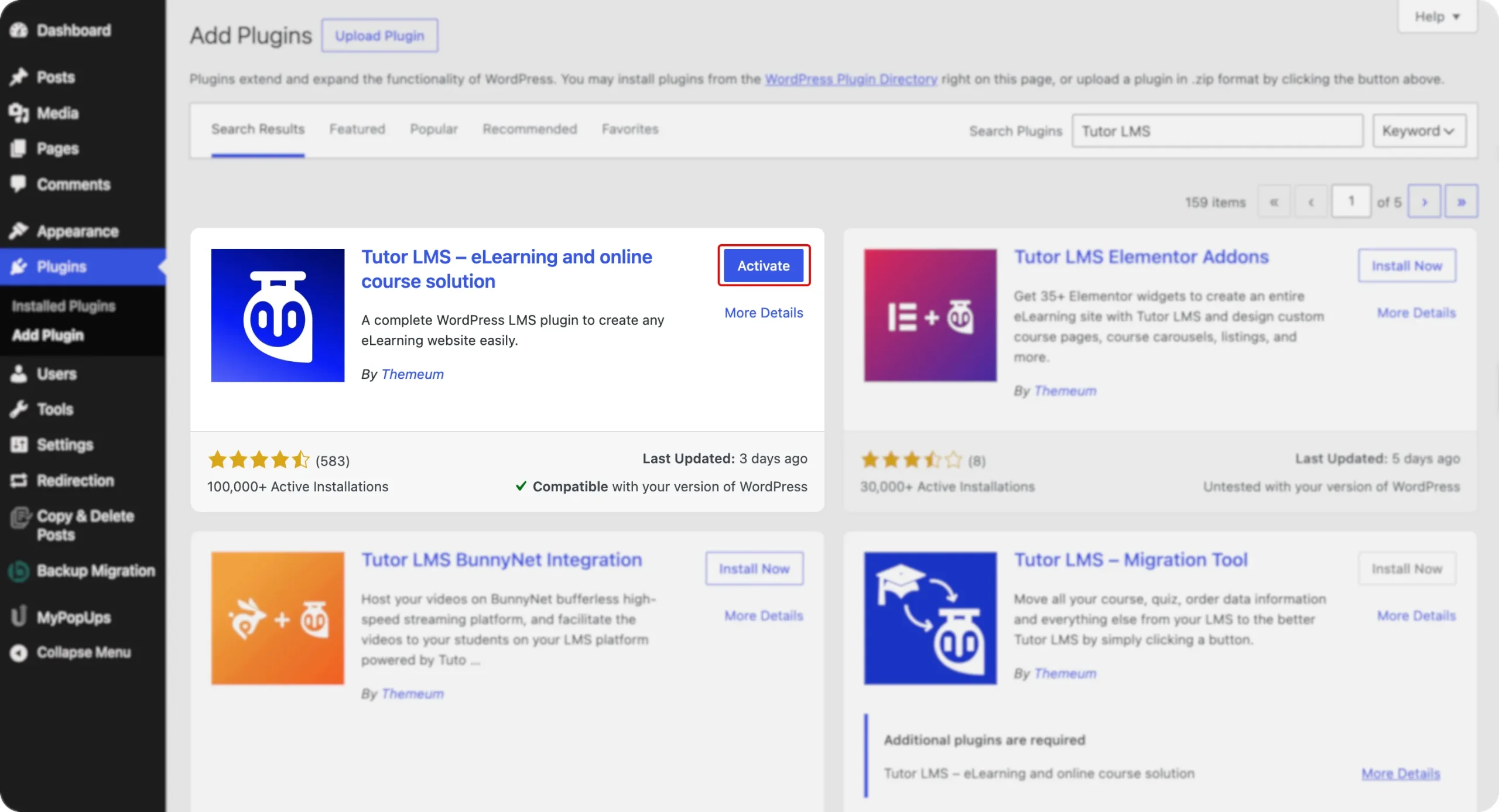
Task: Go to the first results page arrow
Action: tap(1274, 202)
